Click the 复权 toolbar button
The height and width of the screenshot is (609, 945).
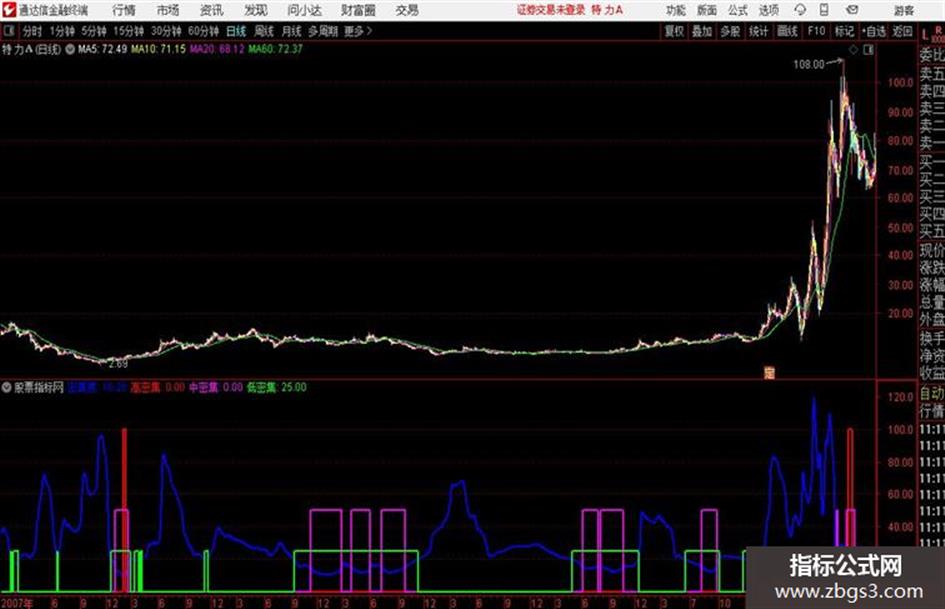[x=674, y=31]
